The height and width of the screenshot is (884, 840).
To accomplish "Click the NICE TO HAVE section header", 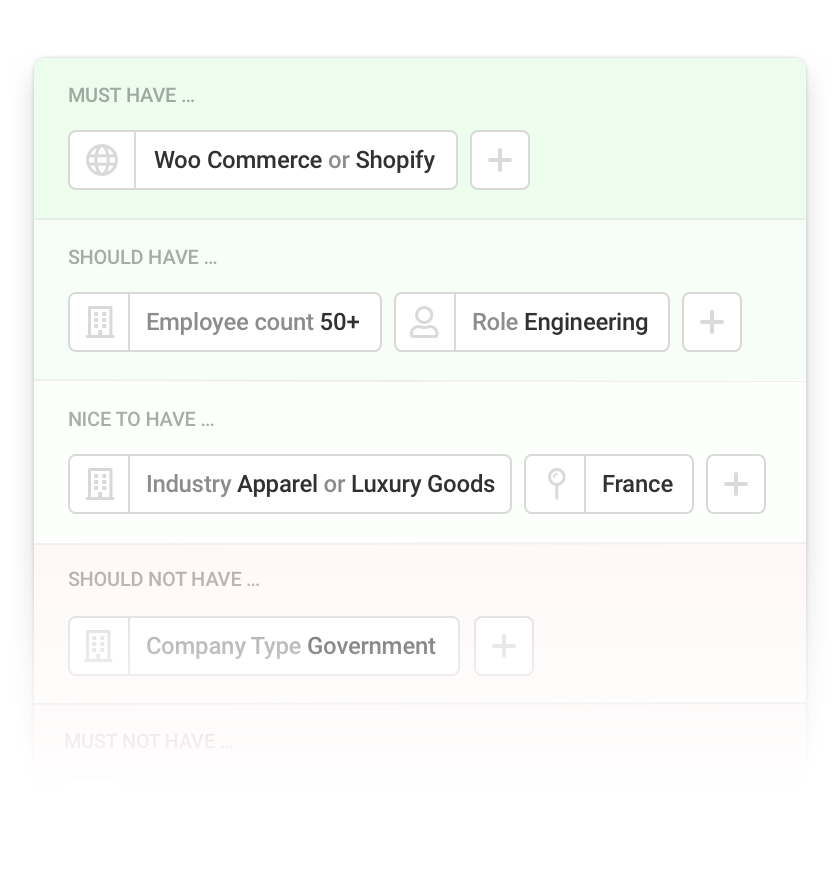I will coord(141,419).
